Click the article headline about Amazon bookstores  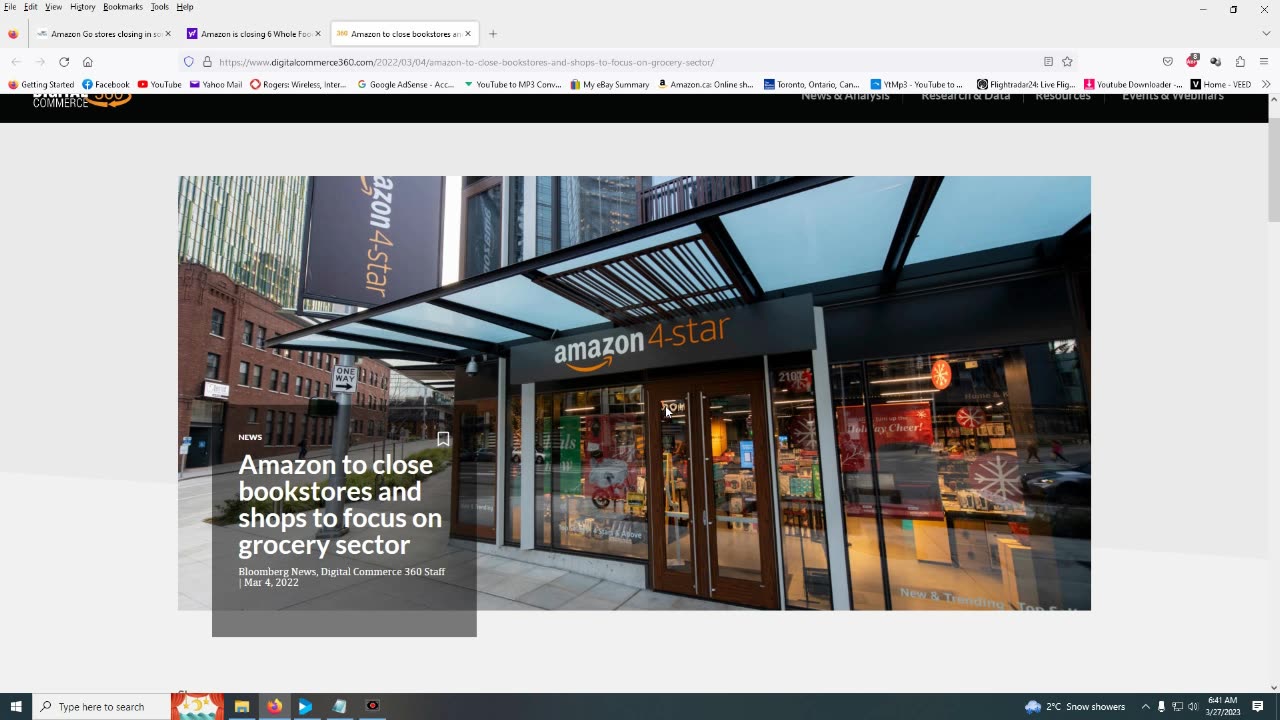(340, 504)
